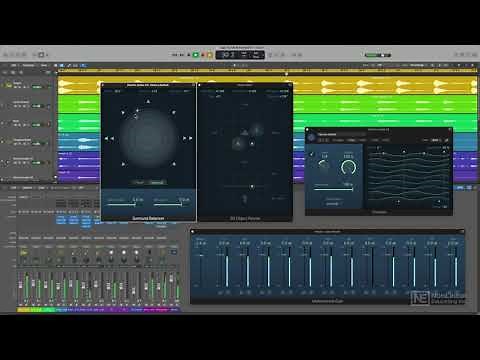This screenshot has height=360, width=480.
Task: Select the left side speakers in Surround Balancer
Action: pyautogui.click(x=109, y=138)
